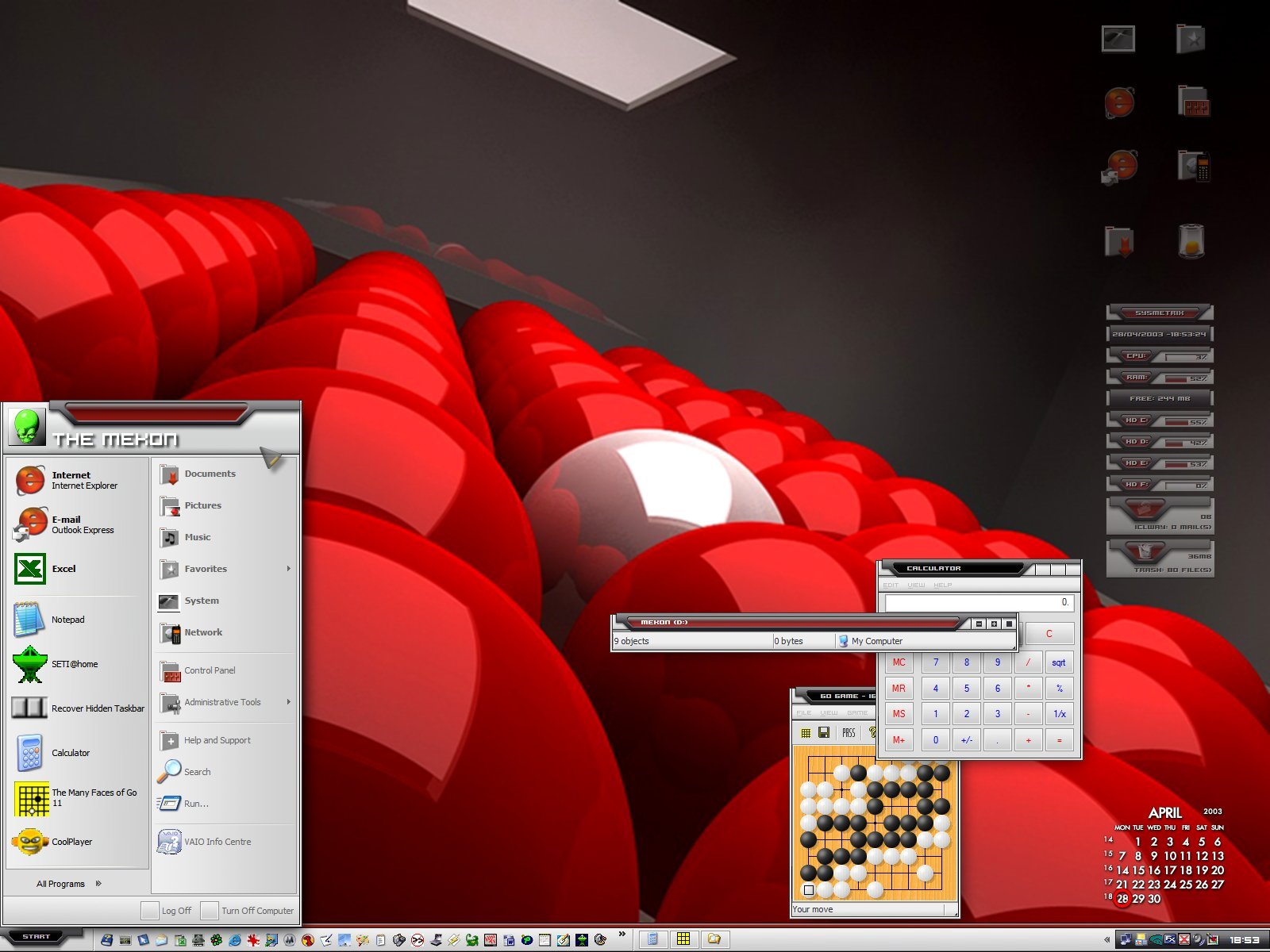Click the calculator 1/x button
Viewport: 1270px width, 952px height.
pos(1059,714)
